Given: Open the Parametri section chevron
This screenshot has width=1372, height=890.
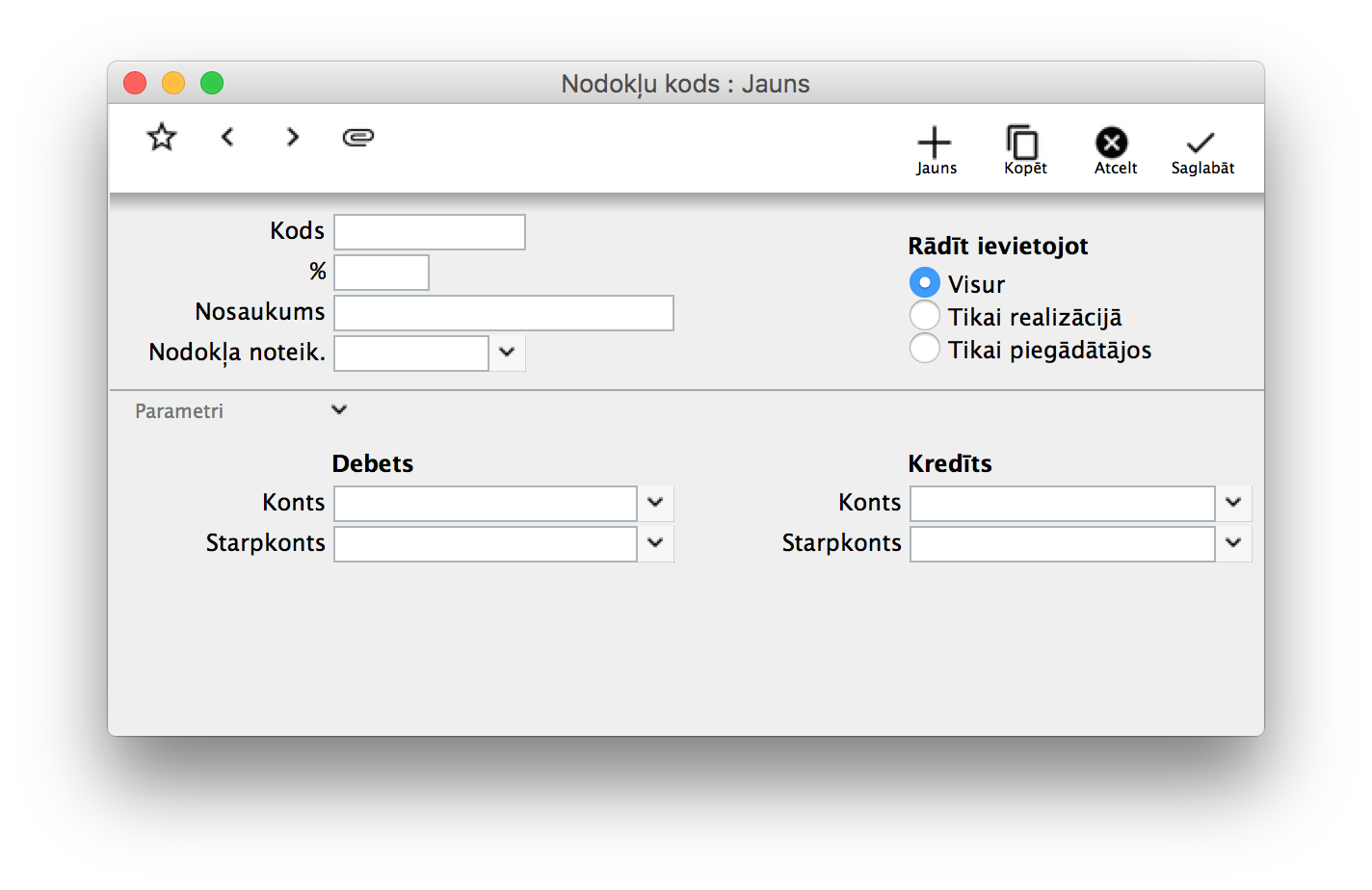Looking at the screenshot, I should click(x=338, y=410).
